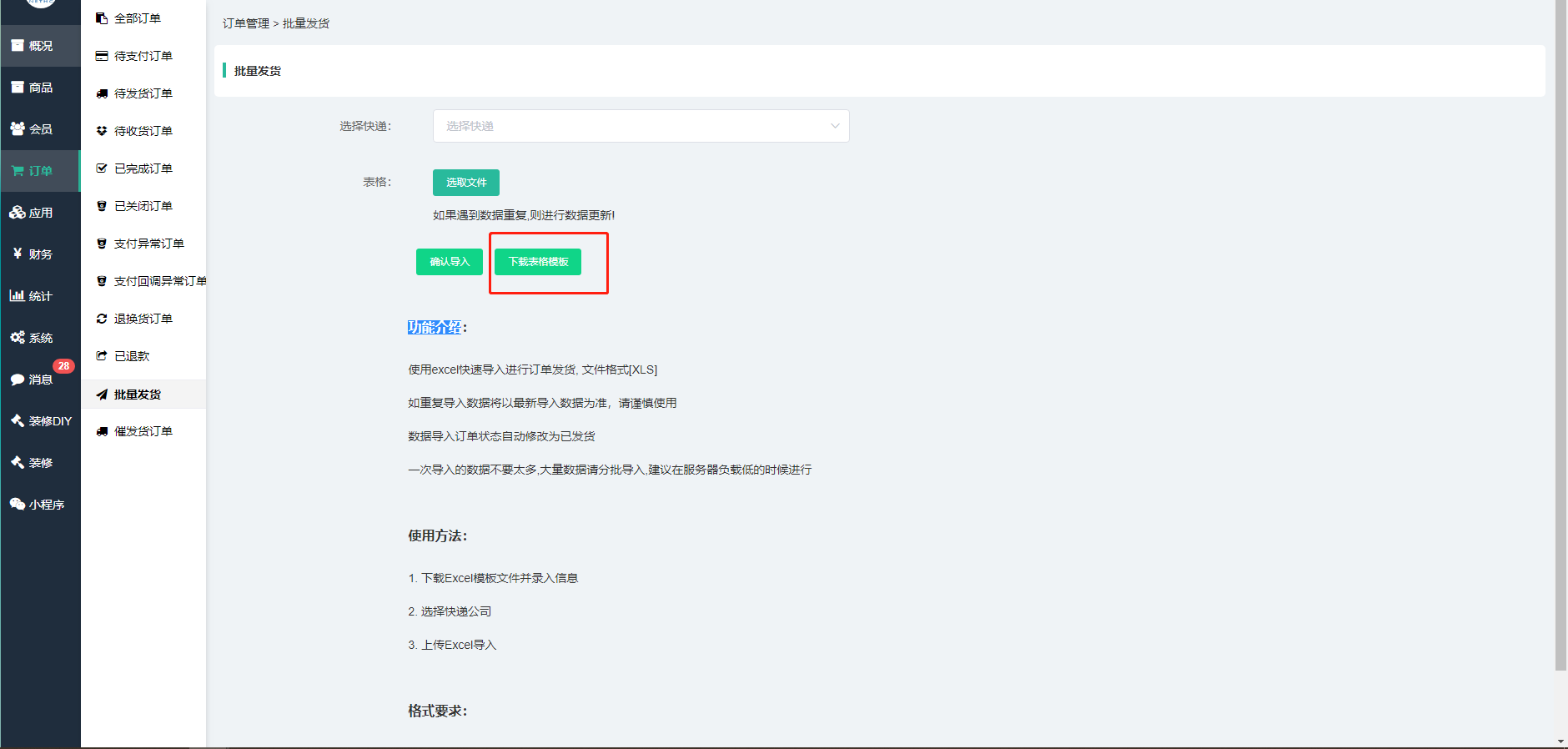This screenshot has height=749, width=1568.
Task: Click the 退换货订单 refresh icon
Action: coord(102,319)
